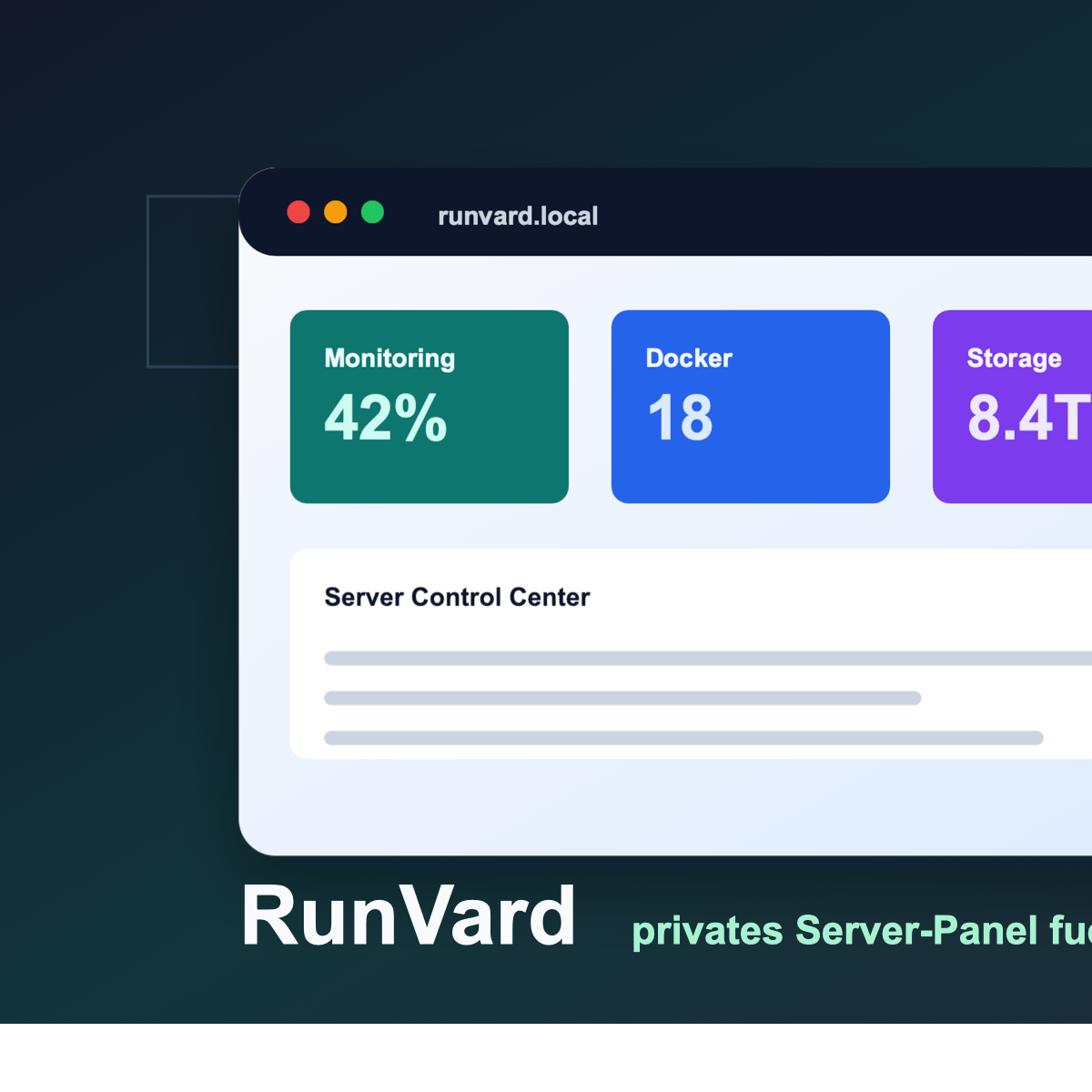Image resolution: width=1092 pixels, height=1092 pixels.
Task: Click the red close dot
Action: tap(298, 212)
